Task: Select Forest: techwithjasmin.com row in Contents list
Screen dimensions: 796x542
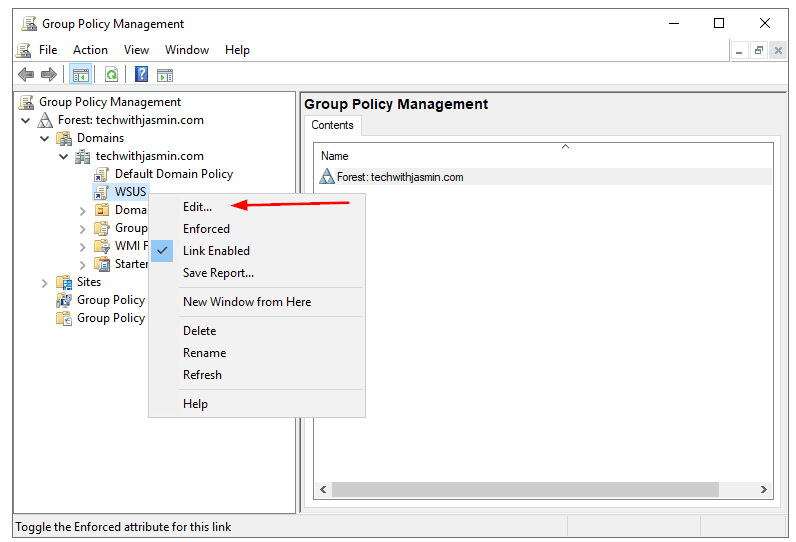Action: coord(544,177)
